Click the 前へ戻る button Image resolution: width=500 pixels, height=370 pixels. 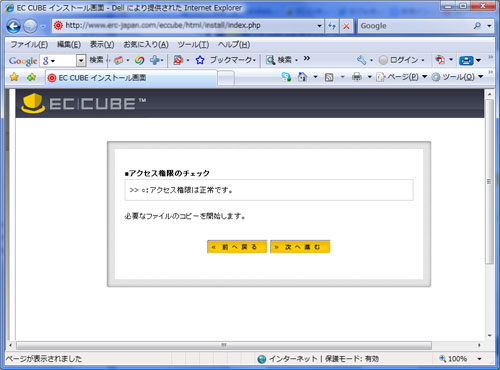(237, 247)
